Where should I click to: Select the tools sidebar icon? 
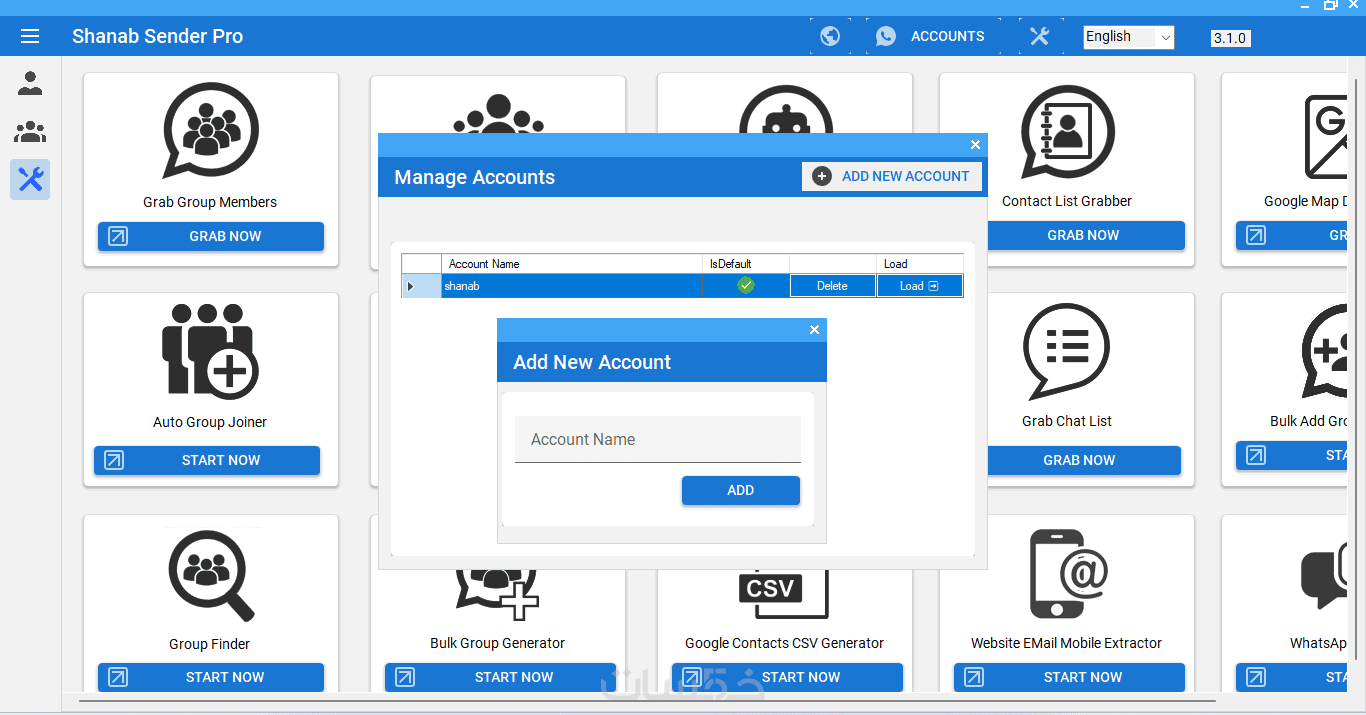(30, 180)
